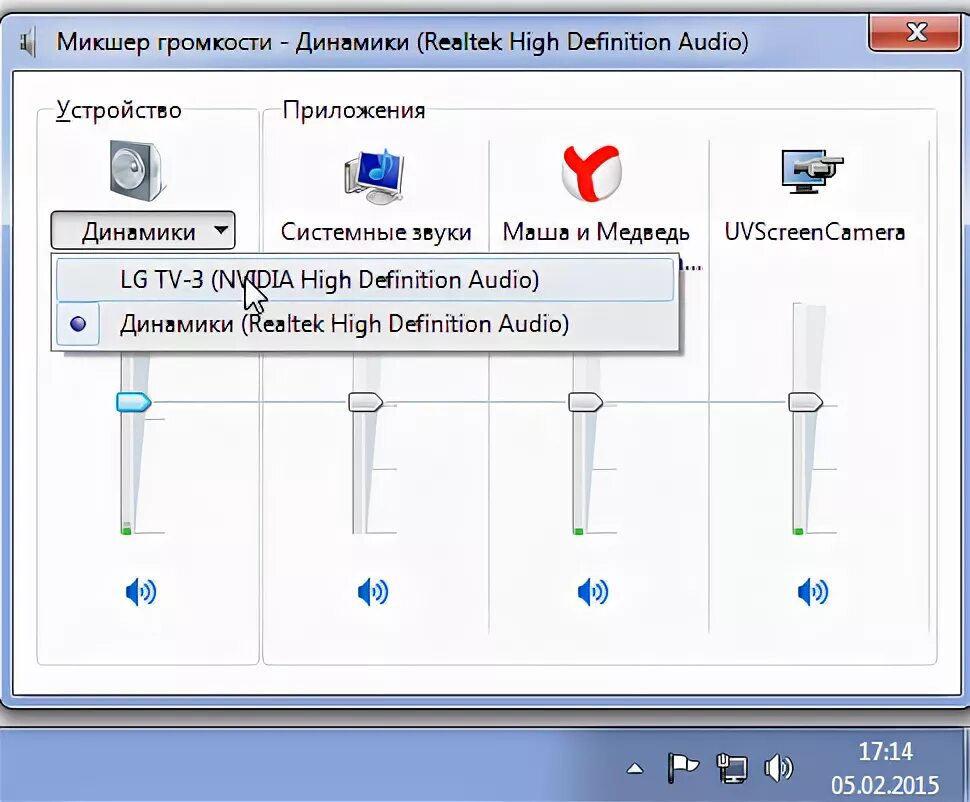
Task: Open the Динамики device dropdown
Action: 143,231
